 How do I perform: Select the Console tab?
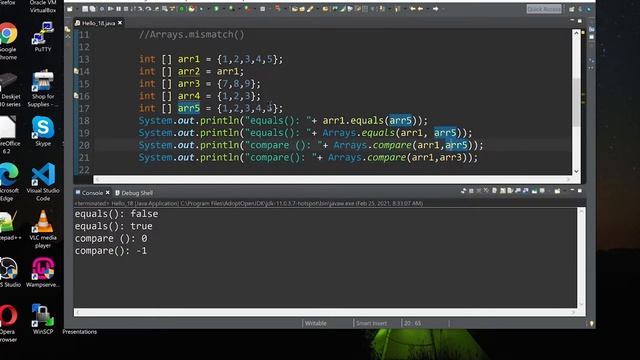[92, 193]
